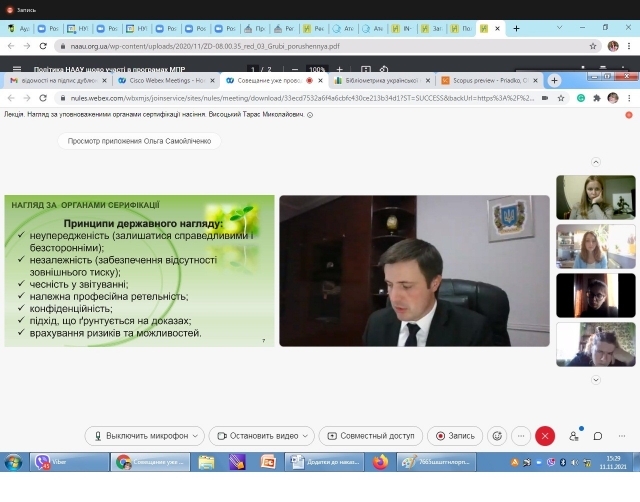Mute with Выключить микрофон button
The width and height of the screenshot is (640, 502).
tap(138, 436)
